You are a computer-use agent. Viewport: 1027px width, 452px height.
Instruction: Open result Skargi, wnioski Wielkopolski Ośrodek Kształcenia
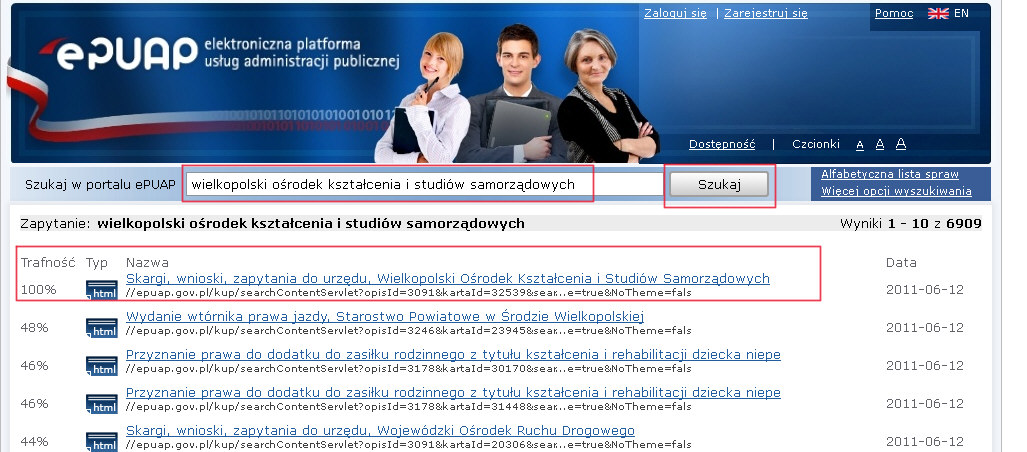point(447,278)
